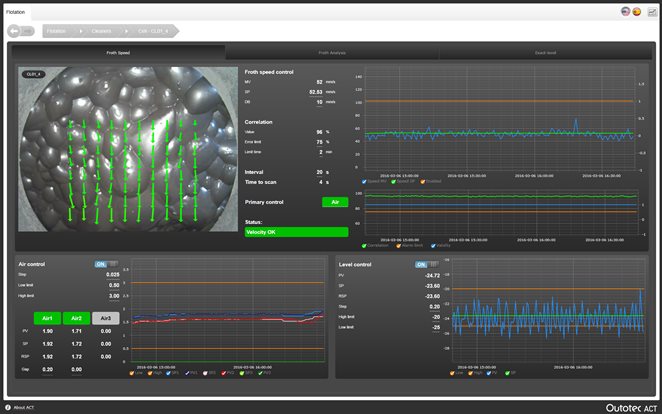Click the Velocity OK status bar

point(296,232)
